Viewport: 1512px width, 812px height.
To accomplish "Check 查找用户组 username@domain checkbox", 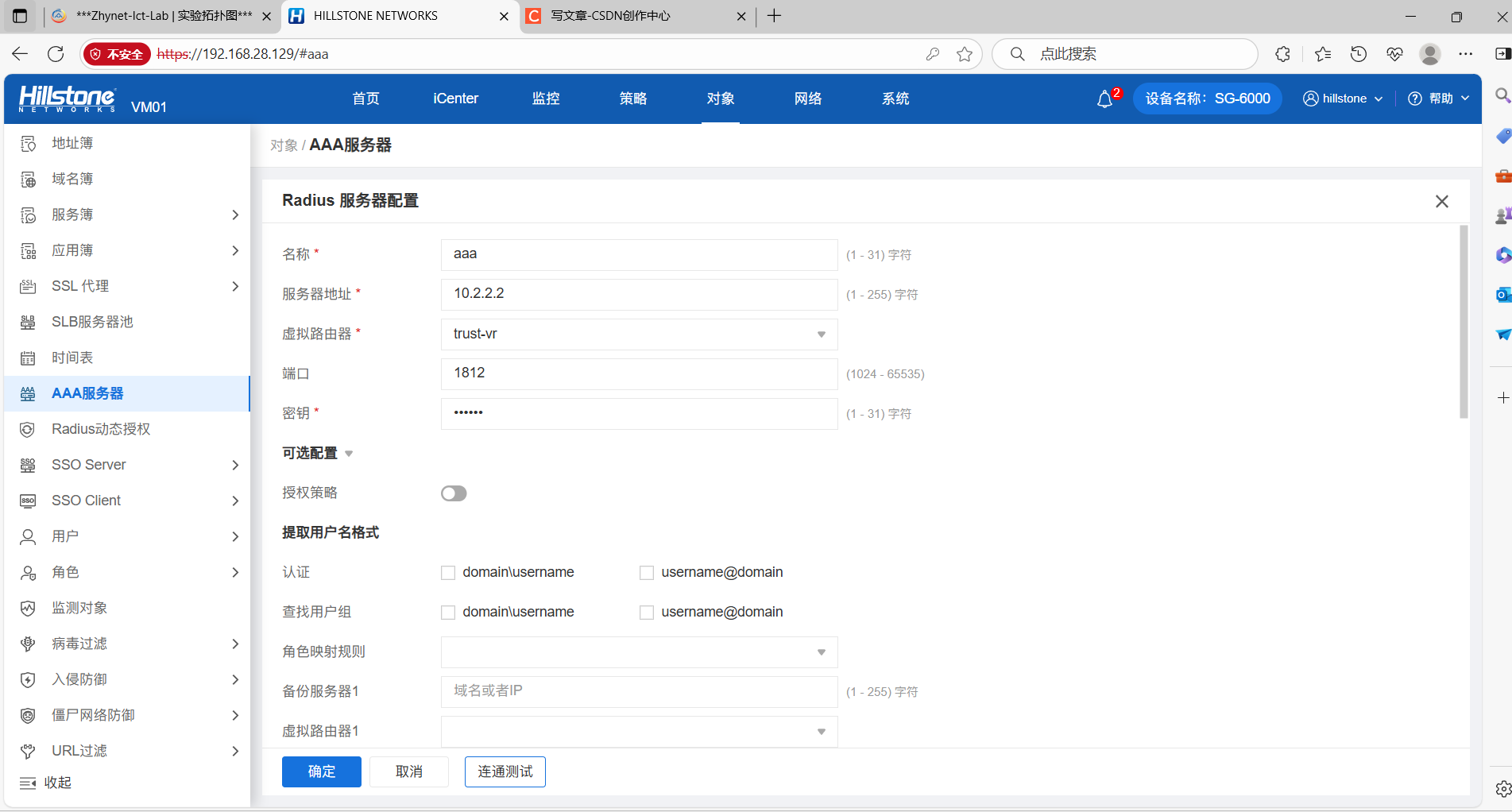I will (647, 613).
